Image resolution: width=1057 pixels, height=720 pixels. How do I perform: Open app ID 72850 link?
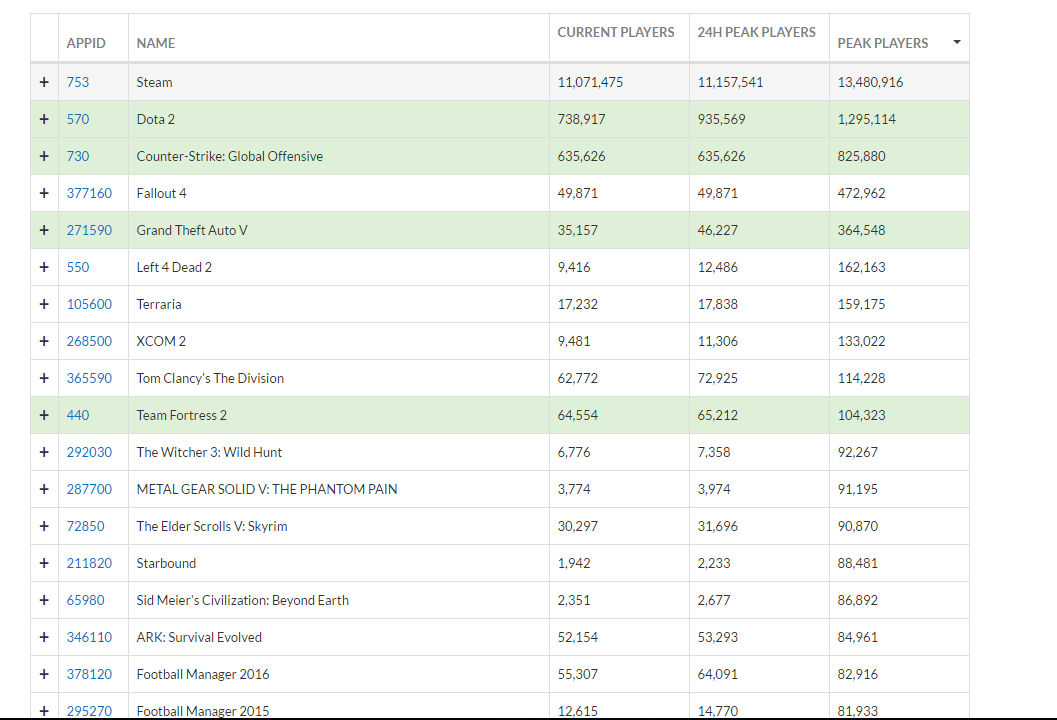[x=85, y=526]
